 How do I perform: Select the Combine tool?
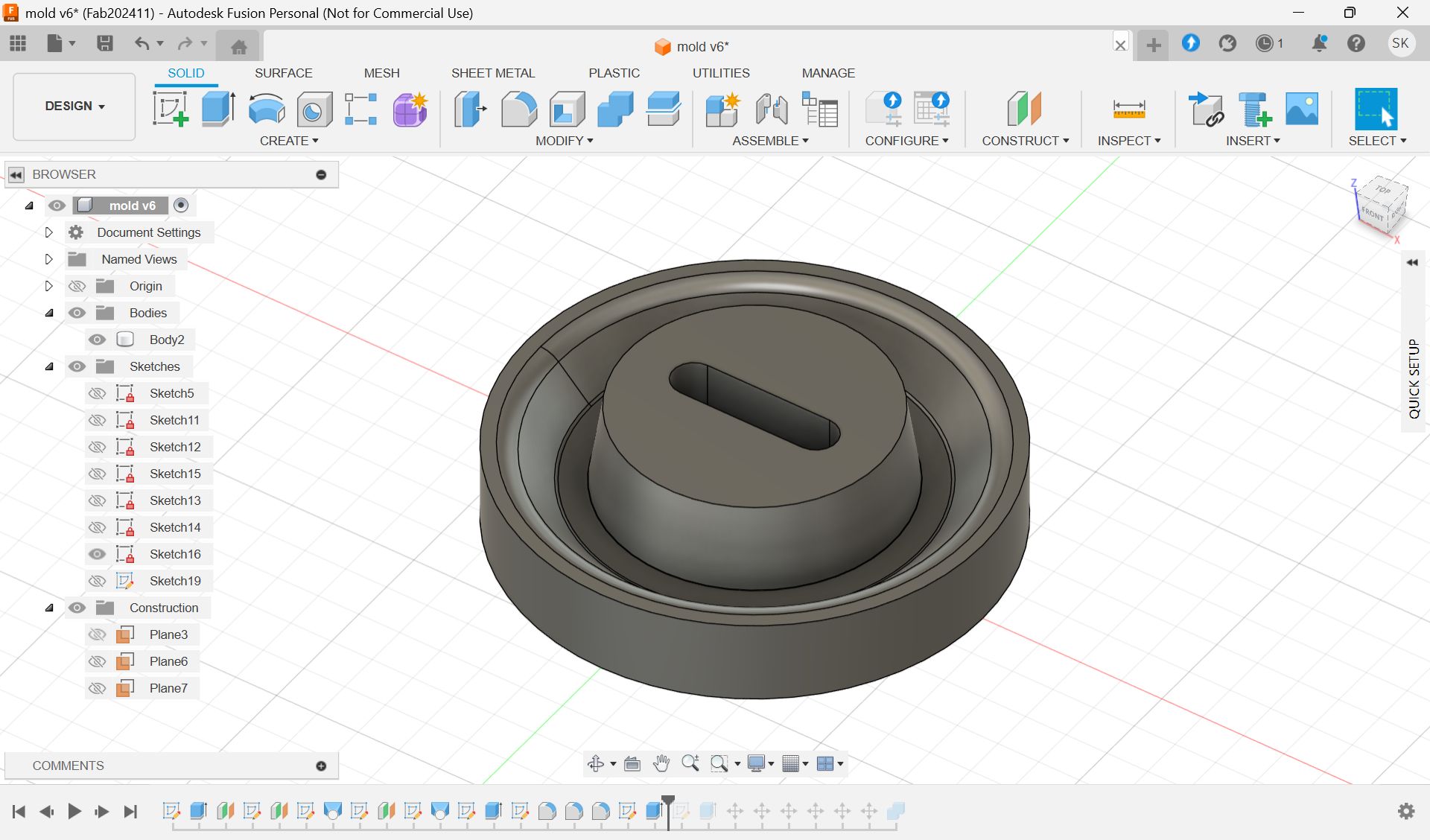coord(615,109)
